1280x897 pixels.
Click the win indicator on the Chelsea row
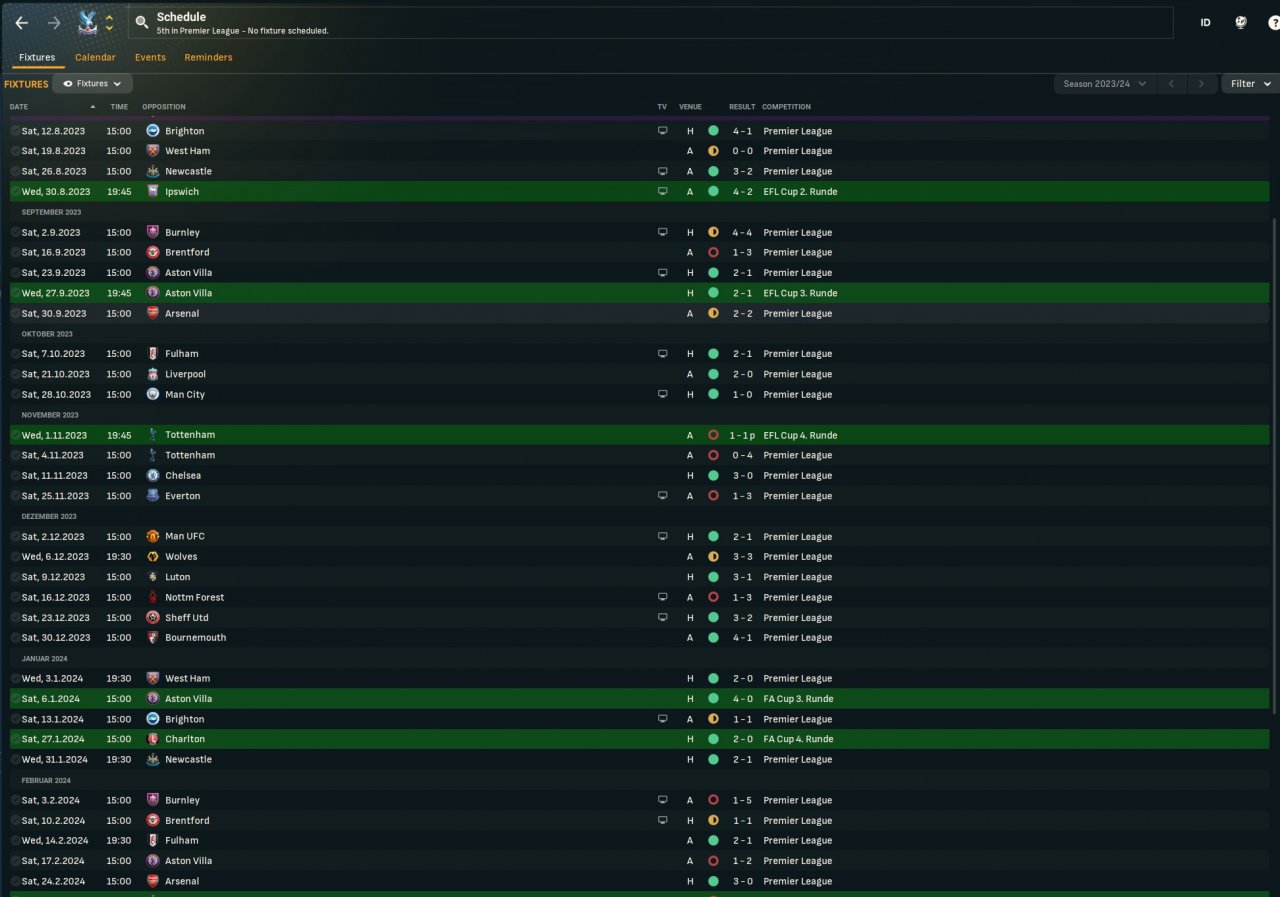[x=713, y=476]
